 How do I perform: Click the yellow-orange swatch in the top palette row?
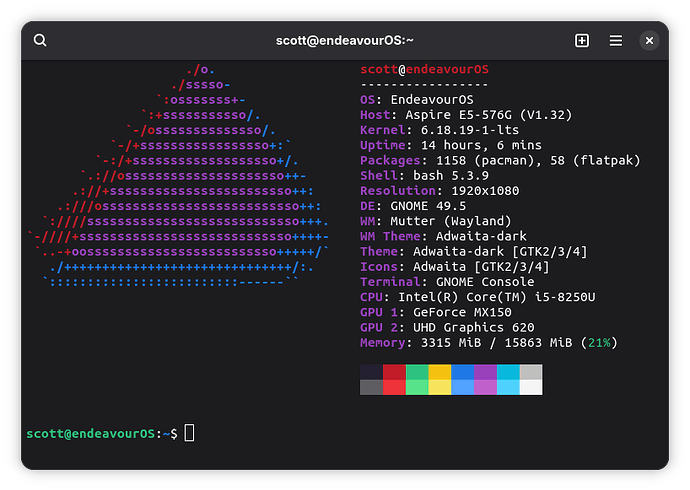[x=440, y=372]
